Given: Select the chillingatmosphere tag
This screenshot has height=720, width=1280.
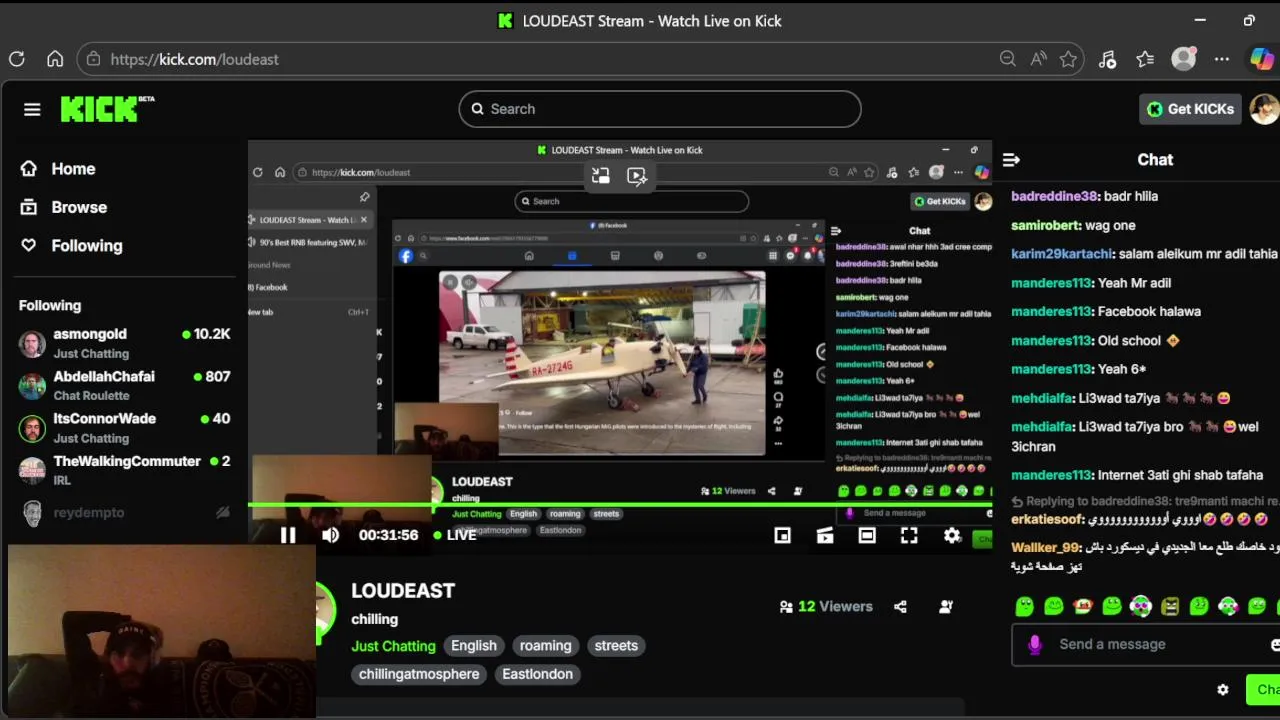Looking at the screenshot, I should (x=419, y=674).
